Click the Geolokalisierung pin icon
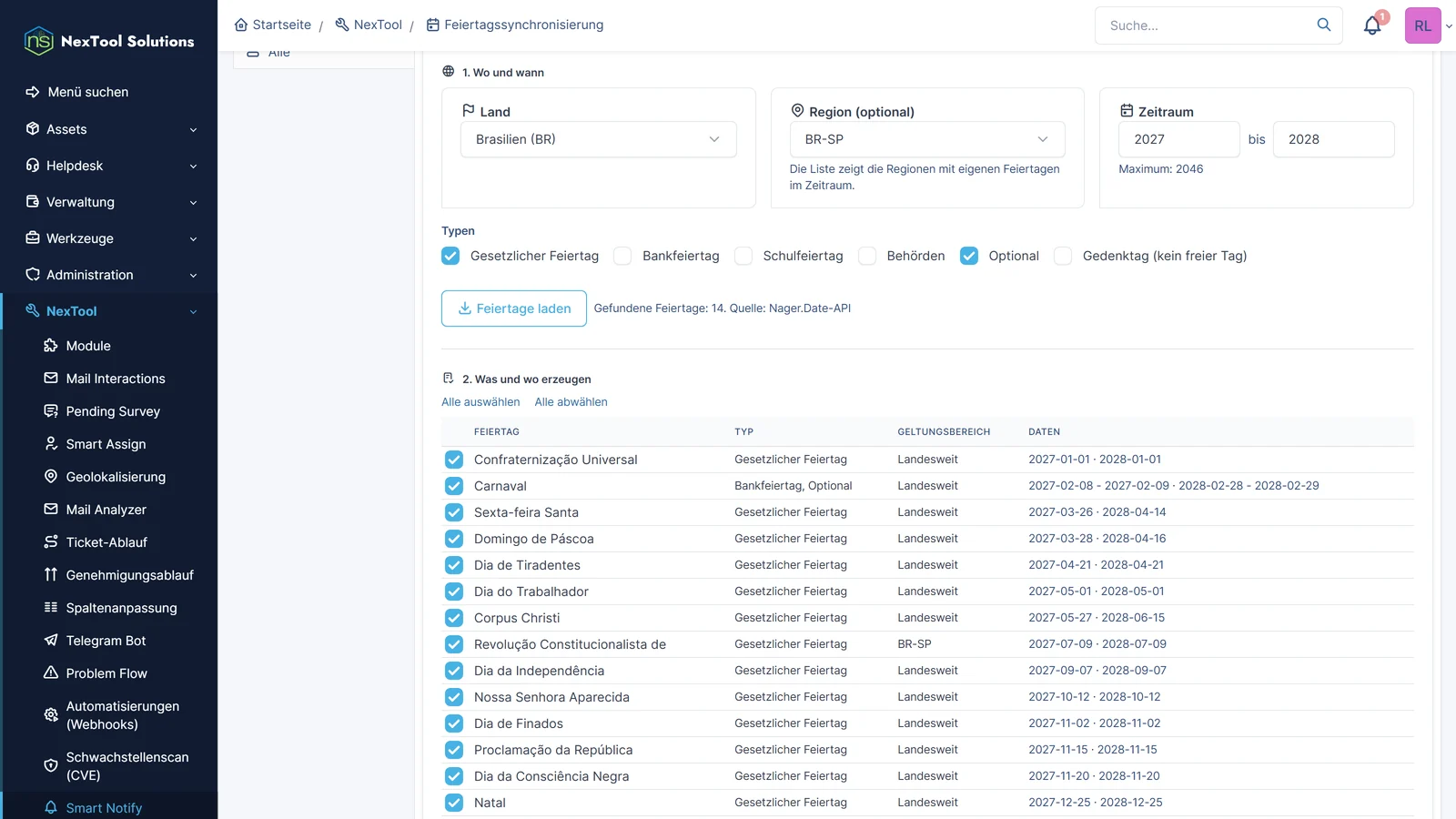 click(x=51, y=477)
